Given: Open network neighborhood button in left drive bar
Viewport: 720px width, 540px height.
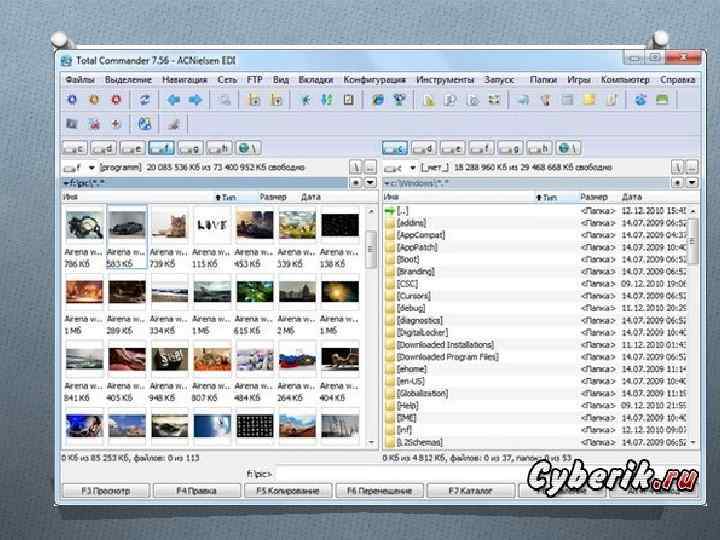Looking at the screenshot, I should (x=248, y=148).
